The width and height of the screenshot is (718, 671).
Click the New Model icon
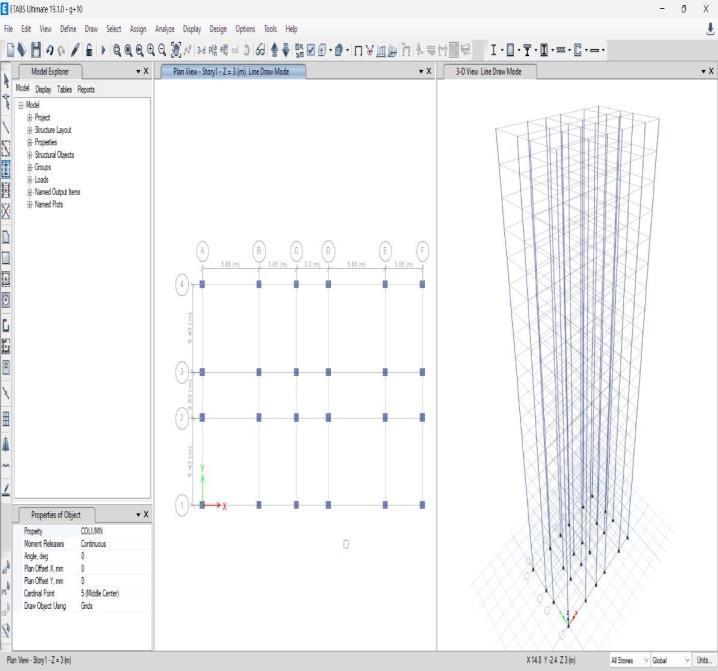[x=10, y=49]
